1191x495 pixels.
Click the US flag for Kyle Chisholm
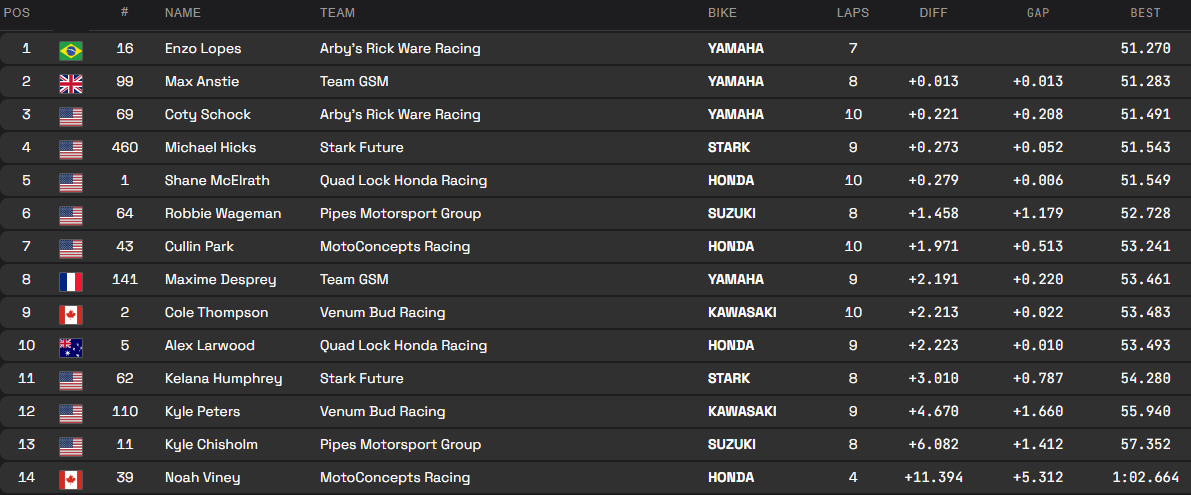click(x=70, y=445)
